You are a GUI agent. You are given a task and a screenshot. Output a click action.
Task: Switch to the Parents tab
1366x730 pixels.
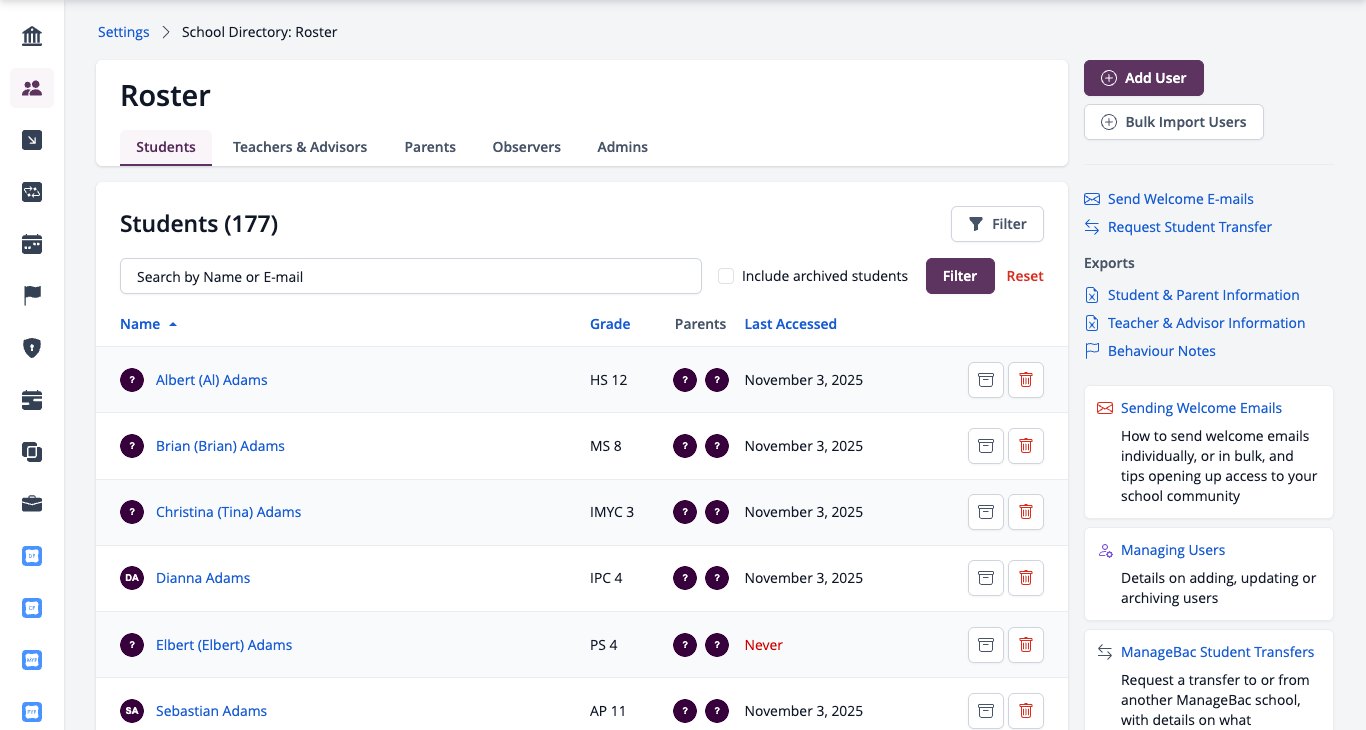[430, 147]
